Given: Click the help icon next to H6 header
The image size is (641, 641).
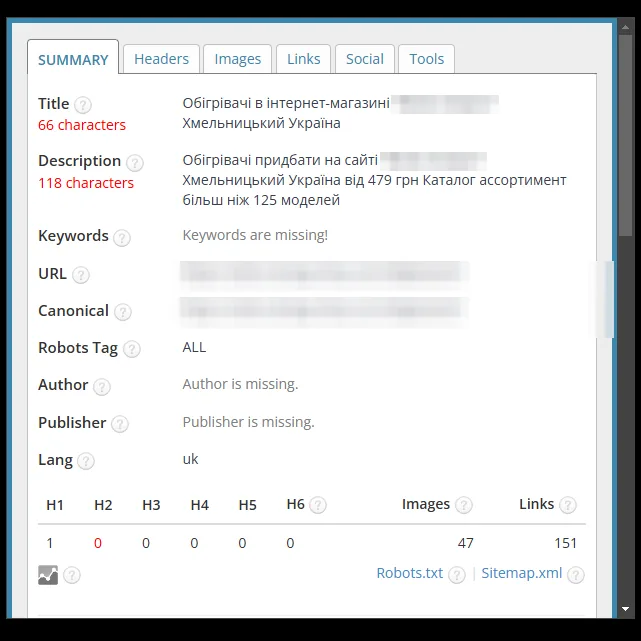Looking at the screenshot, I should pos(318,505).
